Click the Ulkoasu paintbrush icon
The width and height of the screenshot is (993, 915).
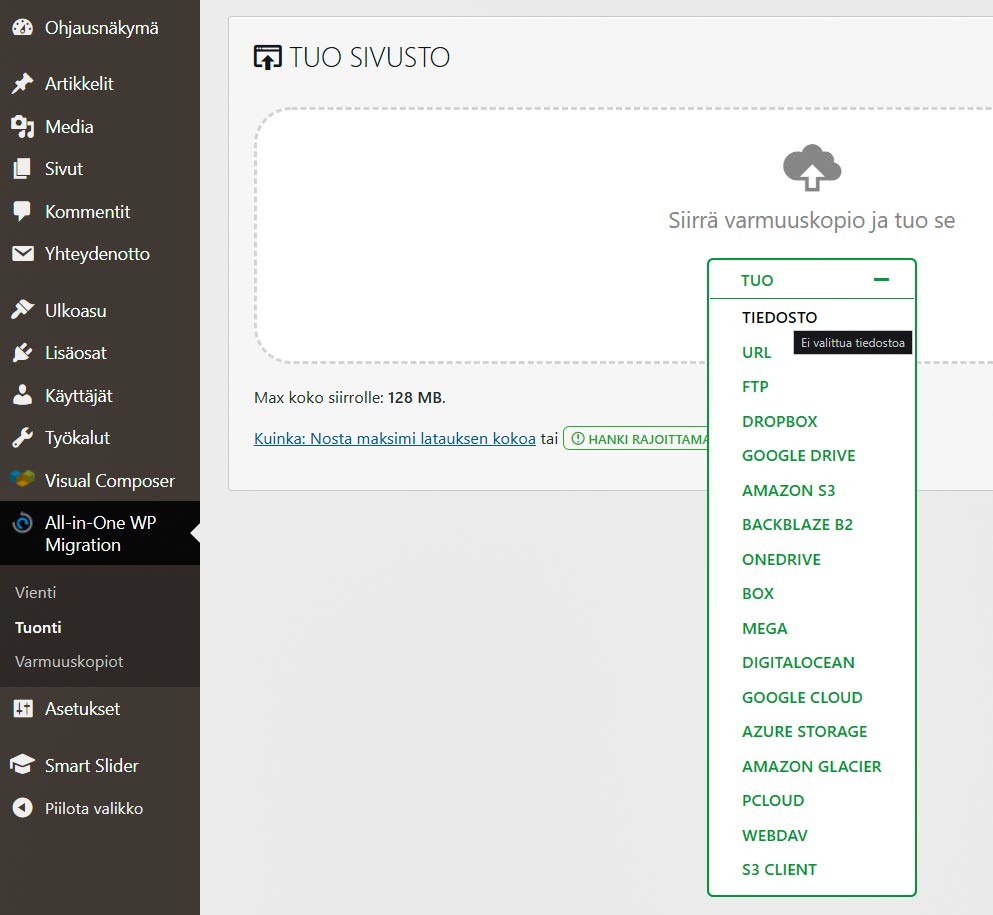(x=23, y=310)
